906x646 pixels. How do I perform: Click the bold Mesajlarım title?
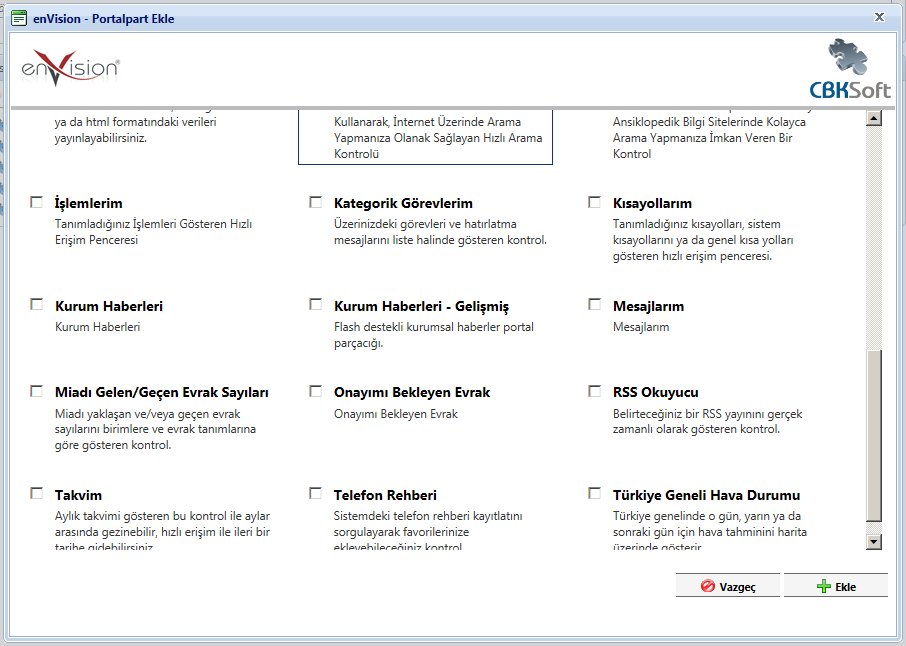(x=648, y=306)
